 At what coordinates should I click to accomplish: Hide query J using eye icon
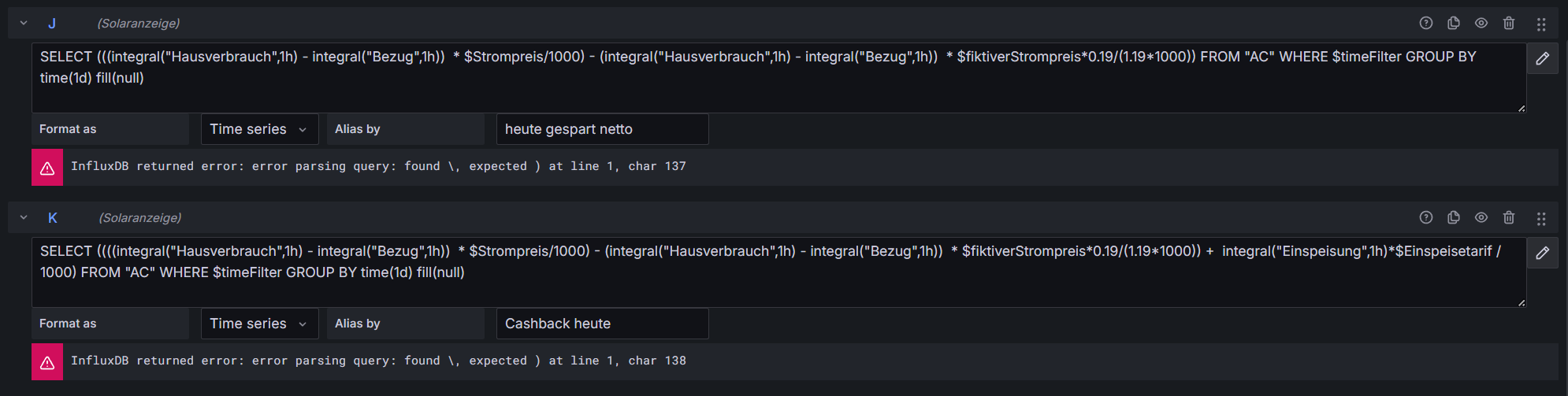pos(1481,23)
